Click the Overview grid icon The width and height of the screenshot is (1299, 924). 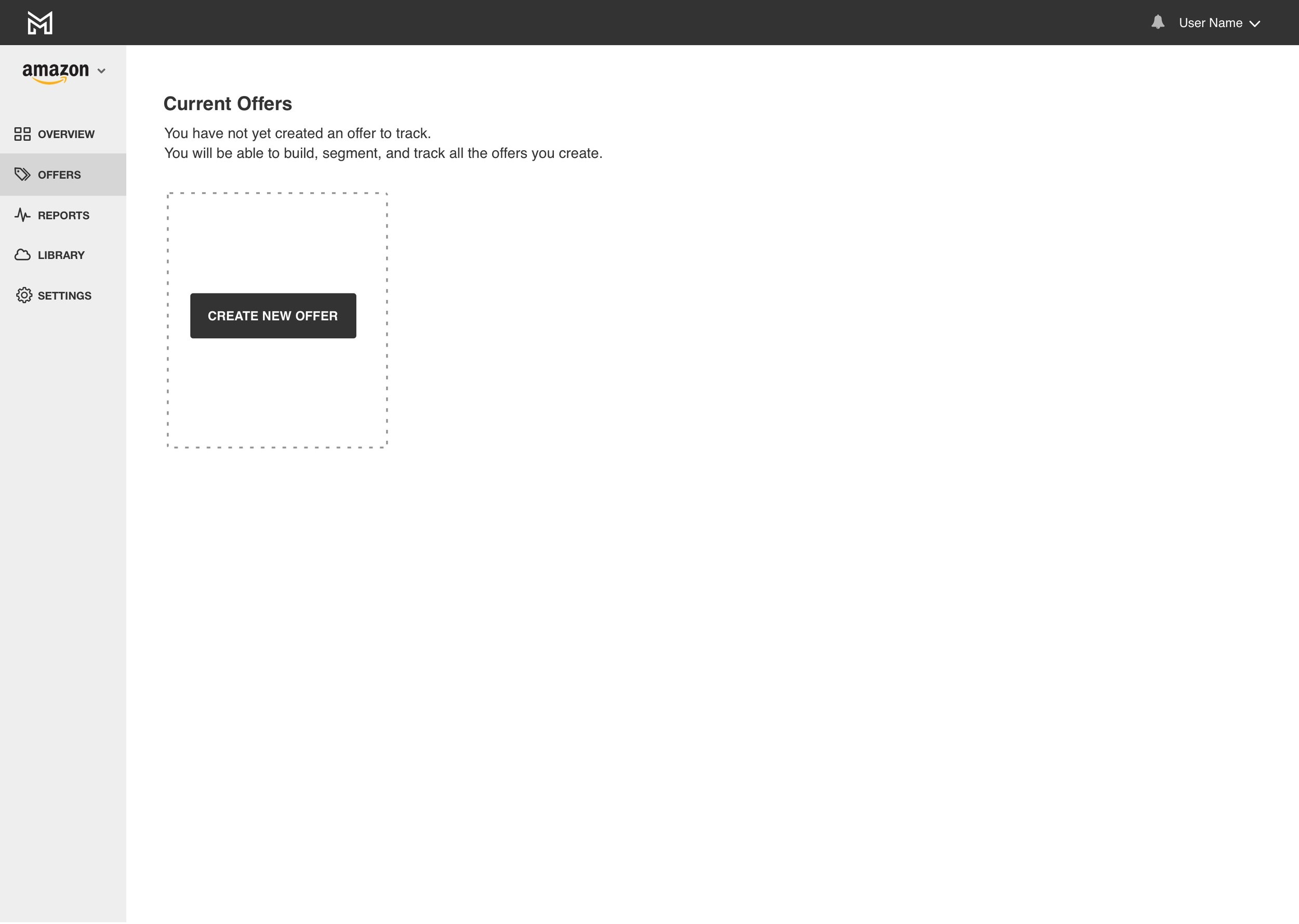tap(22, 134)
